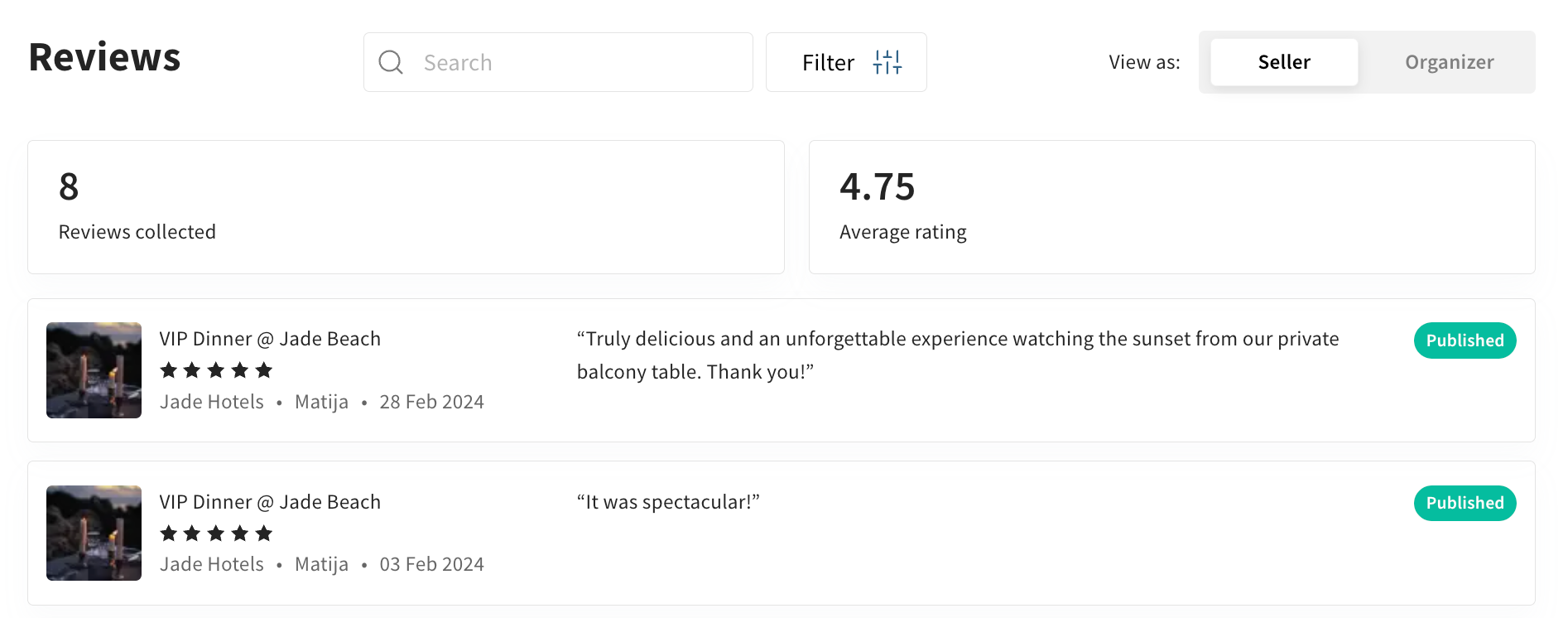The image size is (1568, 618).
Task: Click the filter sliders icon
Action: 887,62
